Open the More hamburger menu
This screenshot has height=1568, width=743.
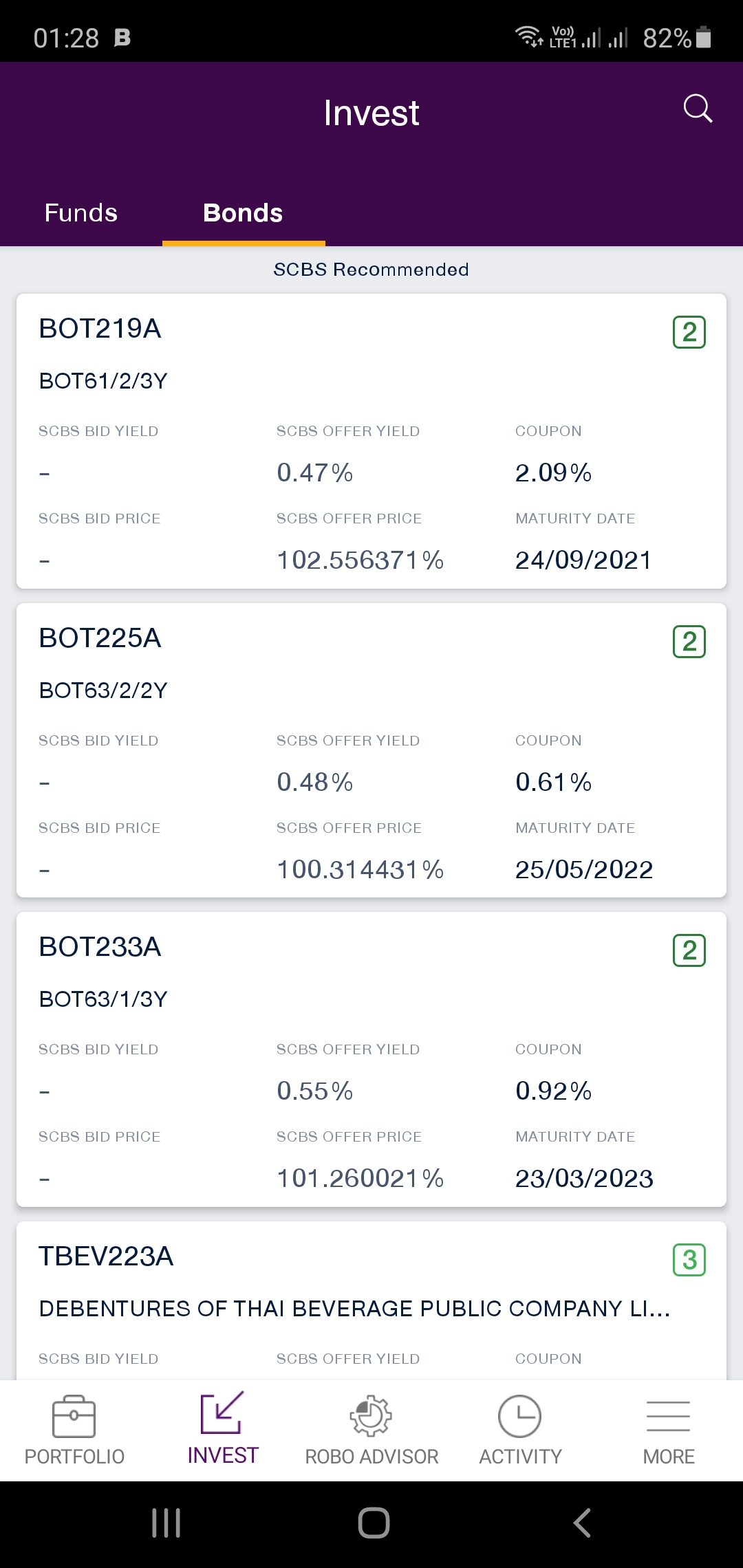668,1417
